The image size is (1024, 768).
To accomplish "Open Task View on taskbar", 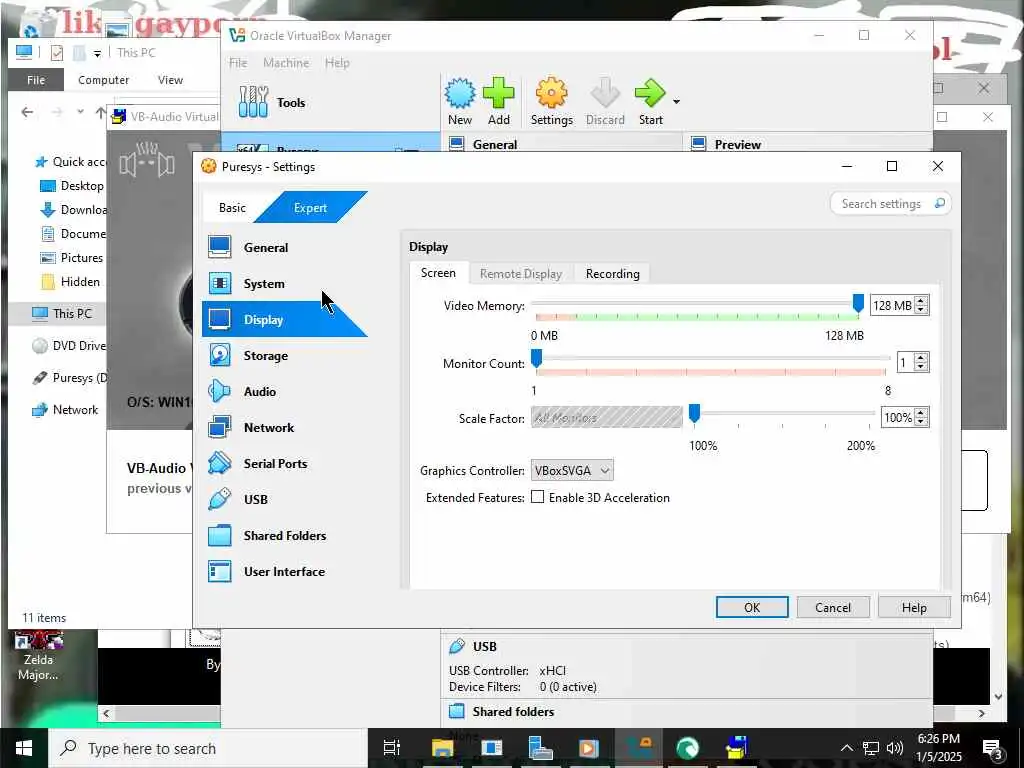I will coord(392,748).
